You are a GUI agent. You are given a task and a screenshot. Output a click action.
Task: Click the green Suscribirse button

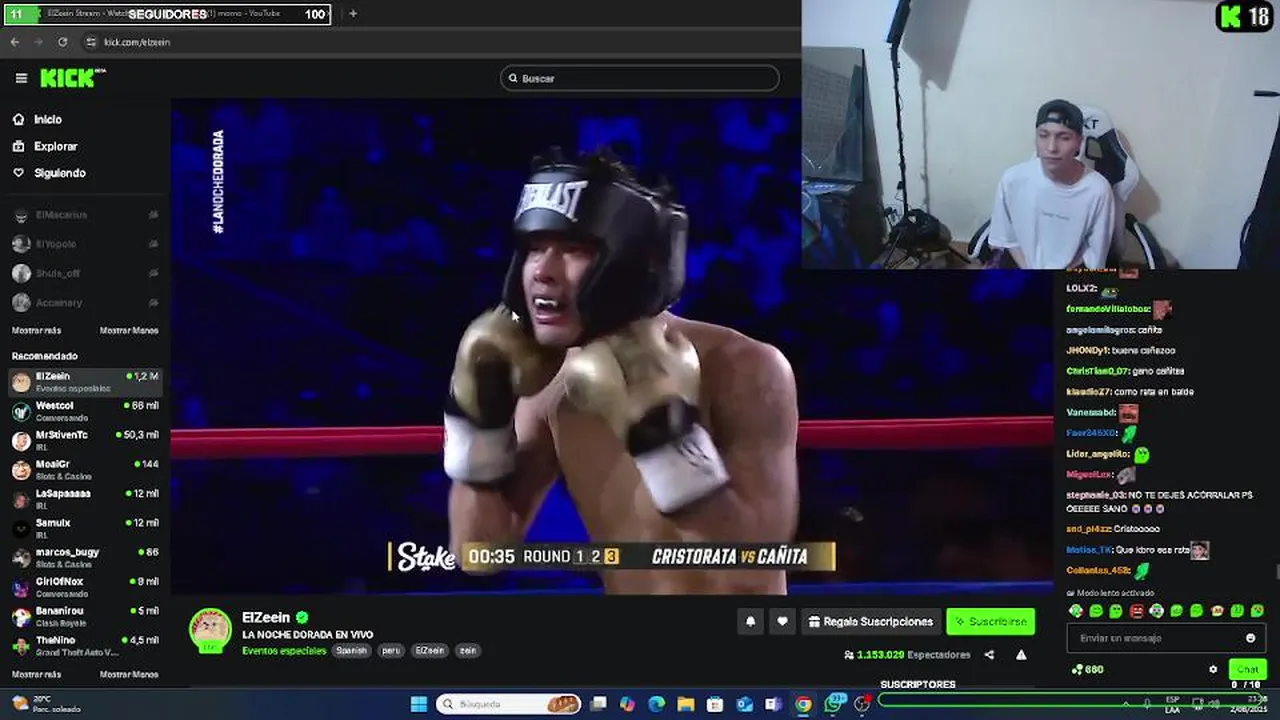point(990,621)
